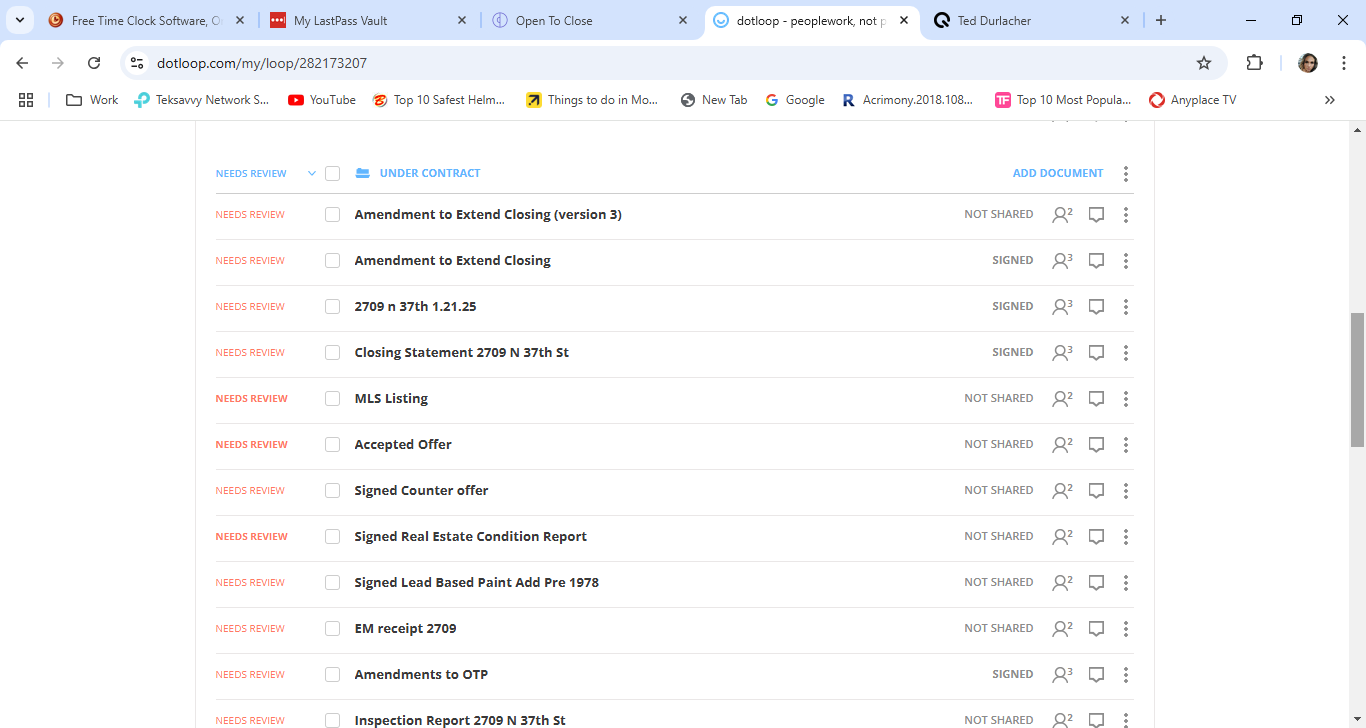This screenshot has height=728, width=1366.
Task: Open comments for Amendment to Extend Closing (version 3)
Action: coord(1096,214)
